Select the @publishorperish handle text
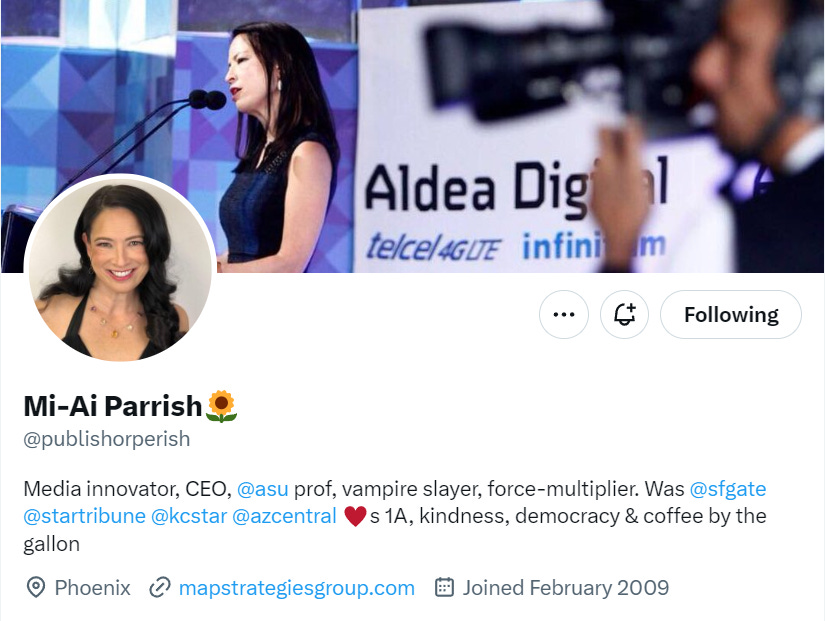Screen dimensions: 825x621 (107, 439)
